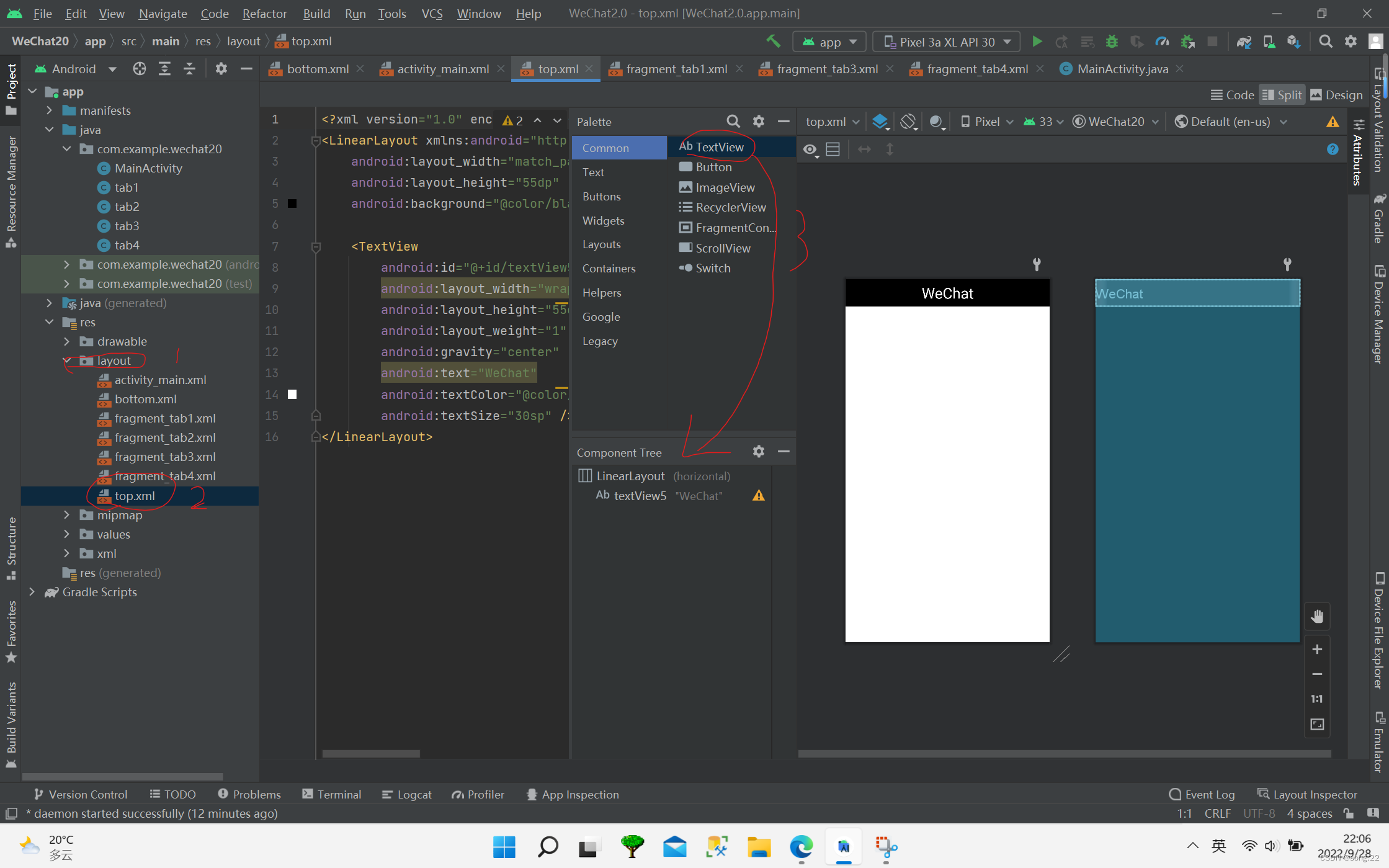Toggle the Gradle side panel
Image resolution: width=1389 pixels, height=868 pixels.
tap(1378, 218)
